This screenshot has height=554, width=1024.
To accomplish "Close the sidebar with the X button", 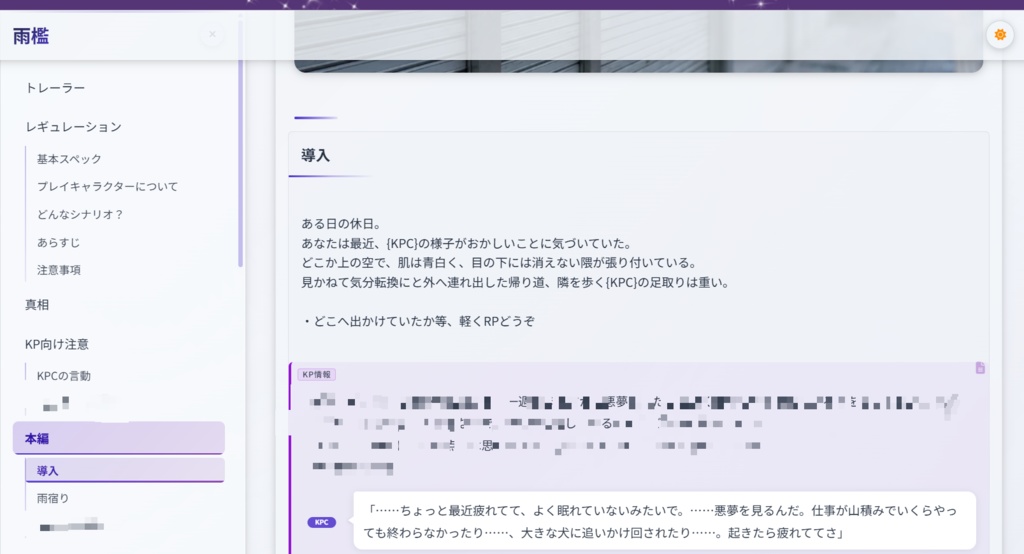I will click(x=212, y=34).
